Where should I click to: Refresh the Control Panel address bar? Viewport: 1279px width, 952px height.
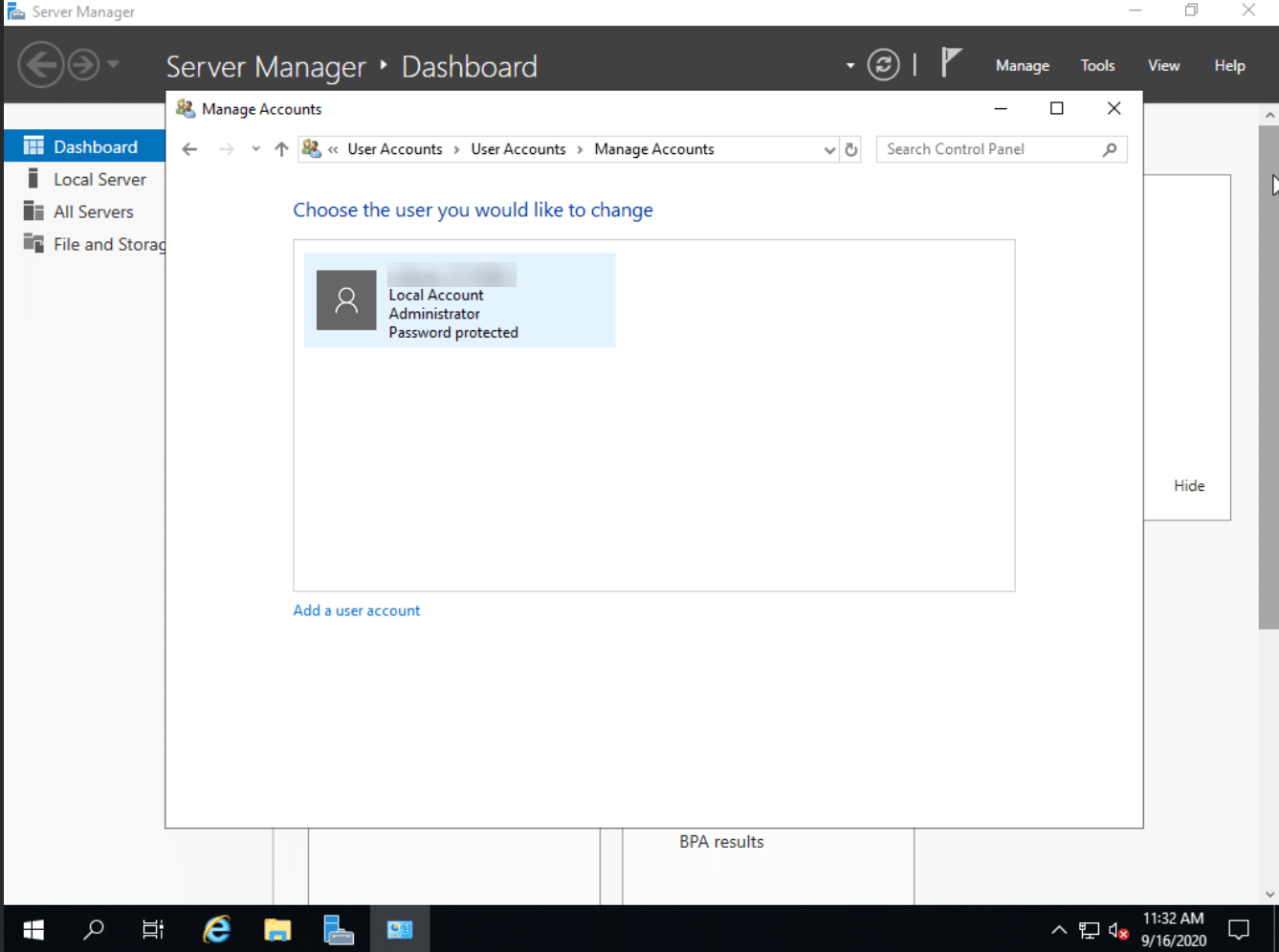pyautogui.click(x=851, y=149)
